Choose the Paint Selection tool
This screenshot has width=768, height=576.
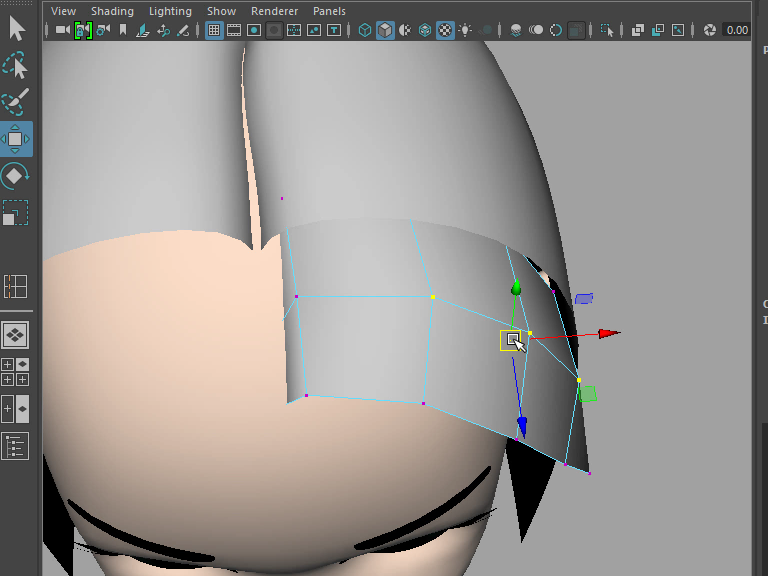pyautogui.click(x=16, y=102)
